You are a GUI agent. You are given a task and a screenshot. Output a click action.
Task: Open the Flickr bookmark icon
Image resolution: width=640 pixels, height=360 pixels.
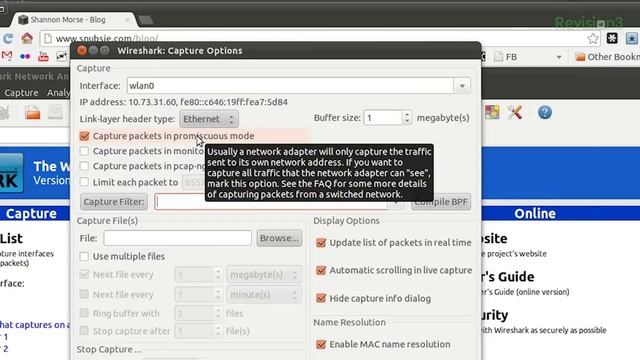point(25,56)
